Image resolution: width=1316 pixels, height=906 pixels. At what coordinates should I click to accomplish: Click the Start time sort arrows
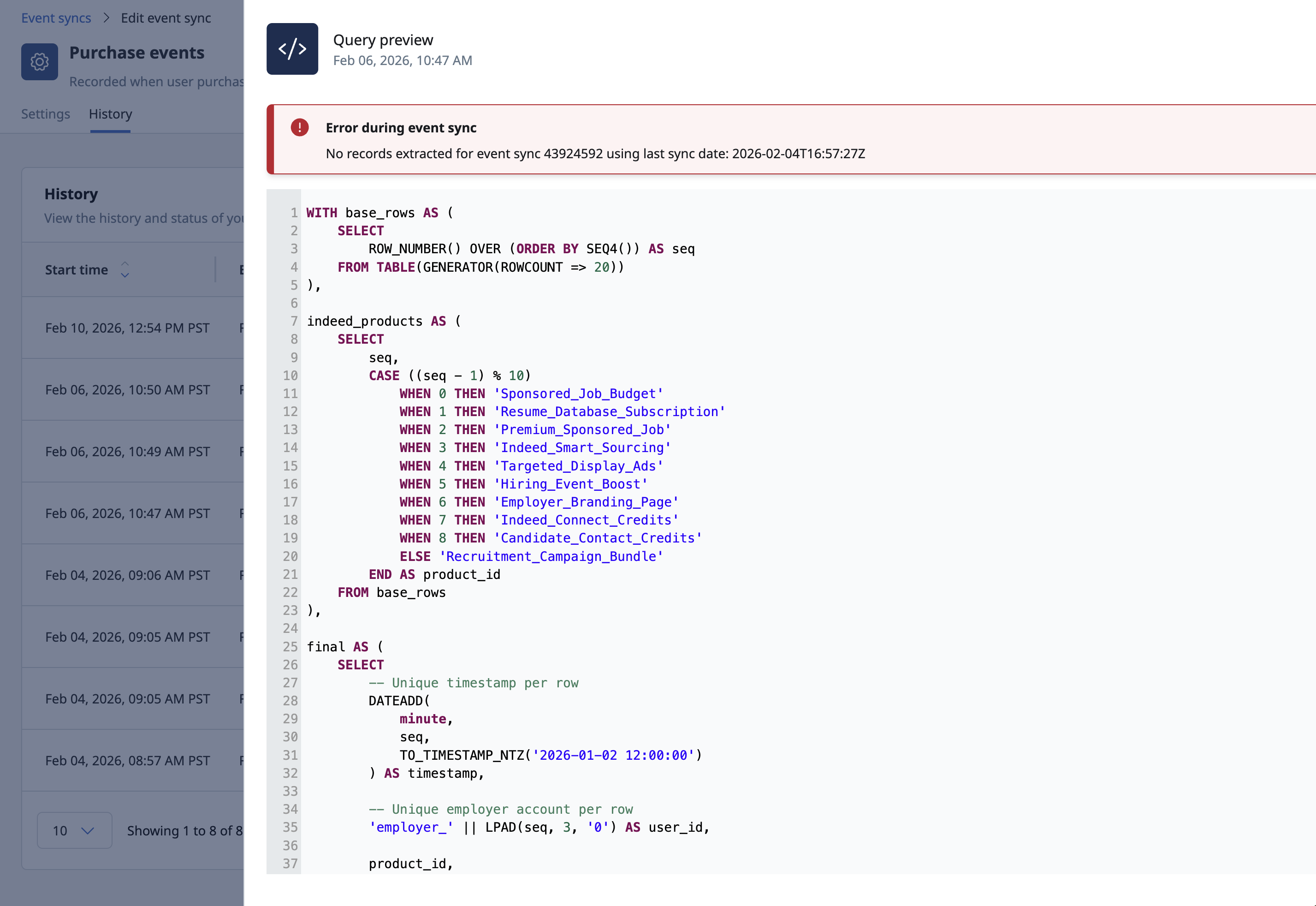coord(125,270)
